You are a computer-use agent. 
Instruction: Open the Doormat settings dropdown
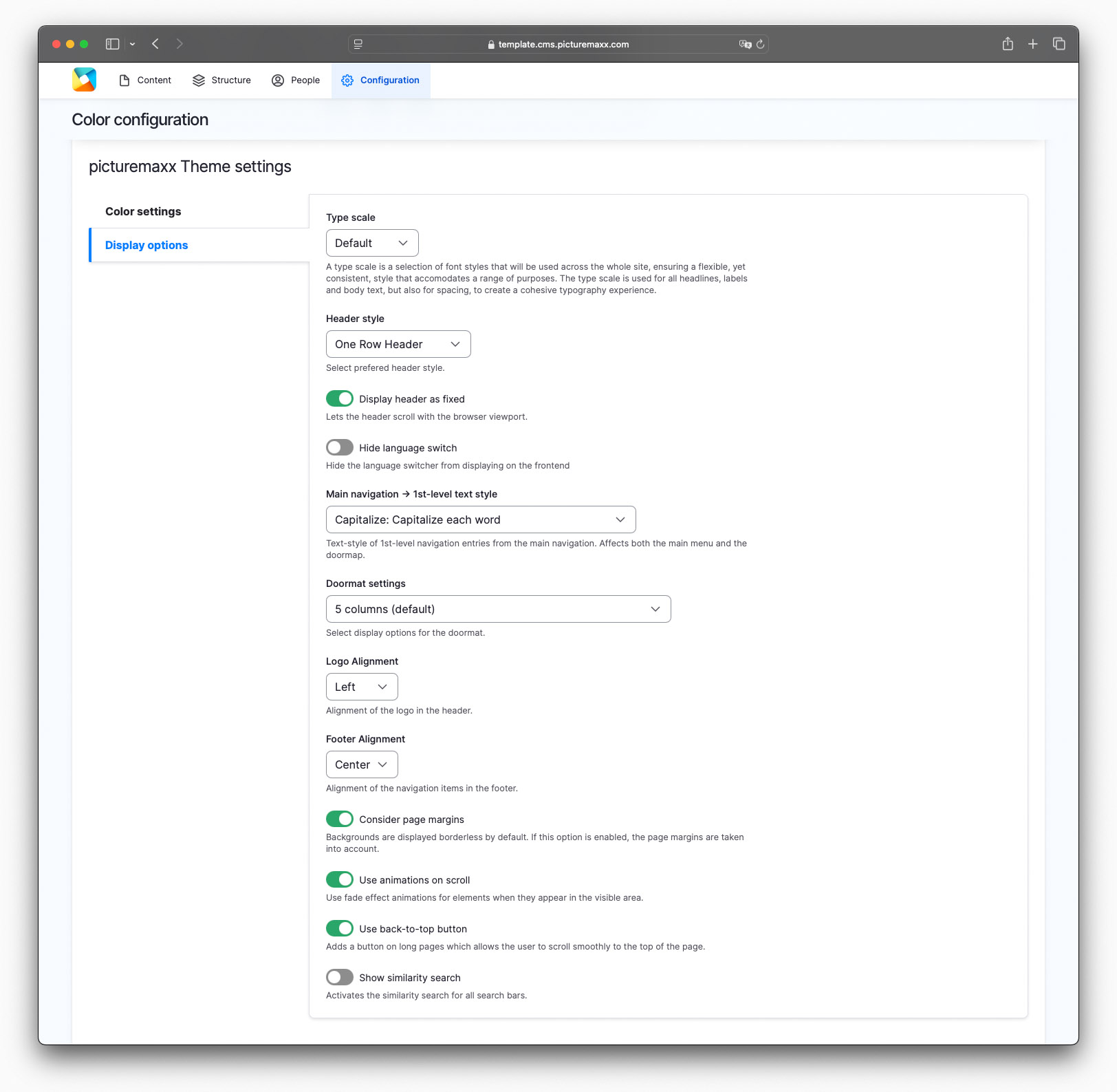pyautogui.click(x=499, y=609)
